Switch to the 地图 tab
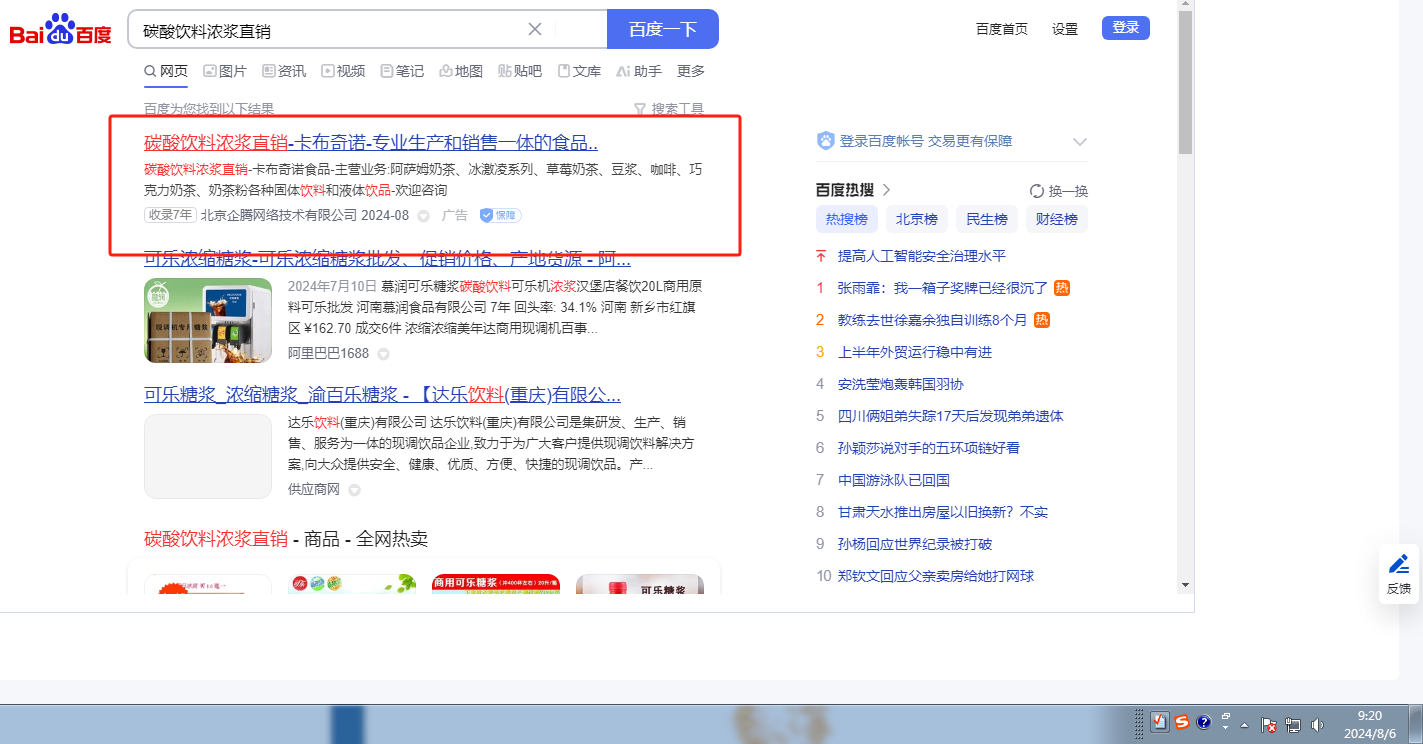The image size is (1423, 744). pos(461,71)
